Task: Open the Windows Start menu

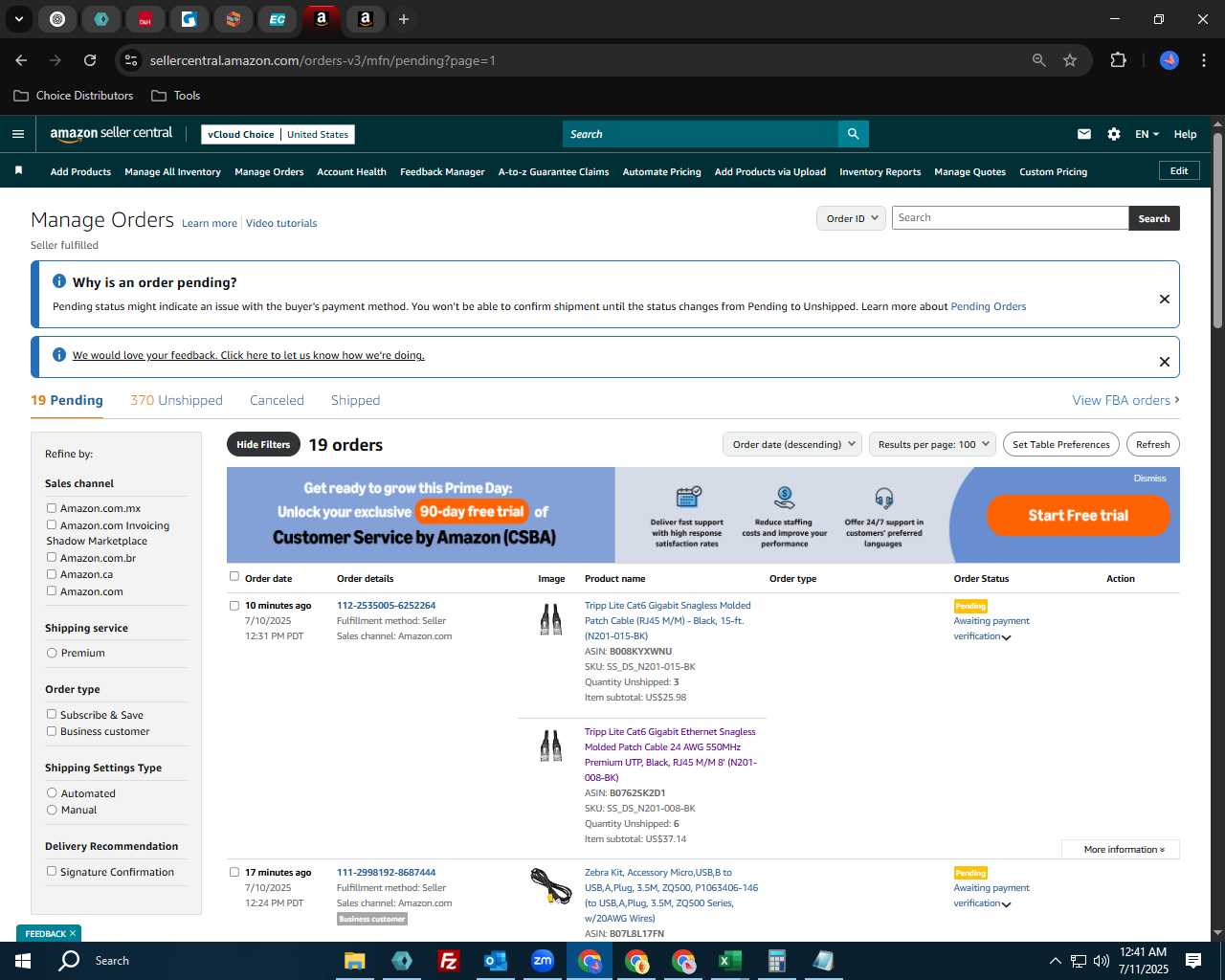Action: pyautogui.click(x=23, y=961)
